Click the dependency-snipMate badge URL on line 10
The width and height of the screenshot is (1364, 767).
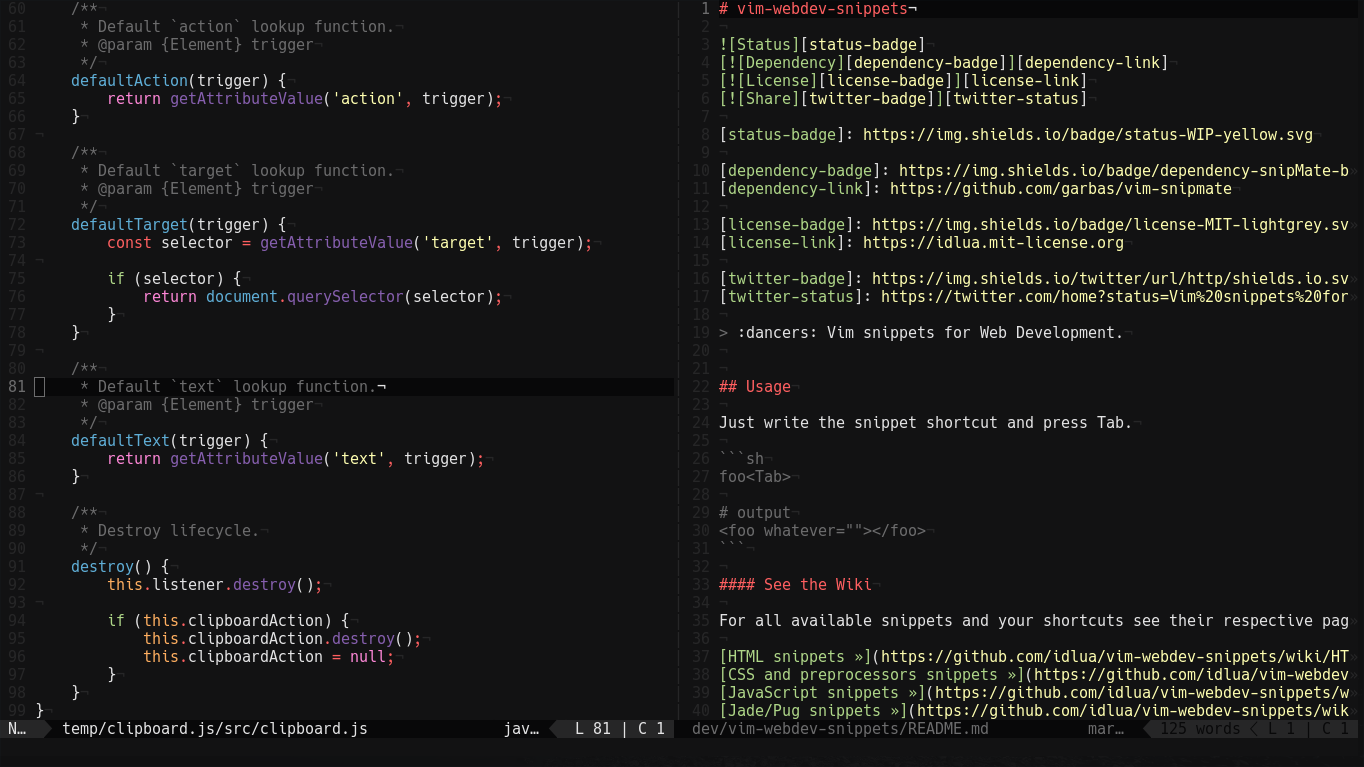1124,170
